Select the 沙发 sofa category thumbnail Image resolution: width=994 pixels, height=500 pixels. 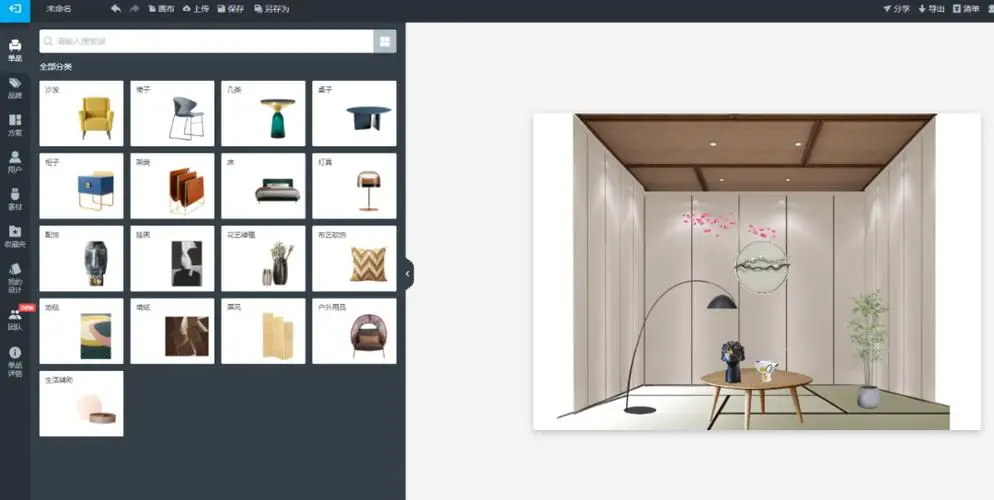(81, 114)
